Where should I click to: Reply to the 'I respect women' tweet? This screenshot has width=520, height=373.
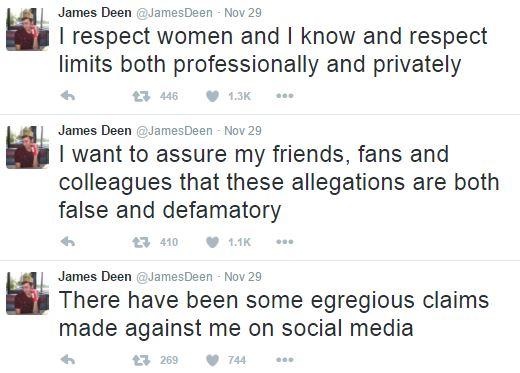68,96
